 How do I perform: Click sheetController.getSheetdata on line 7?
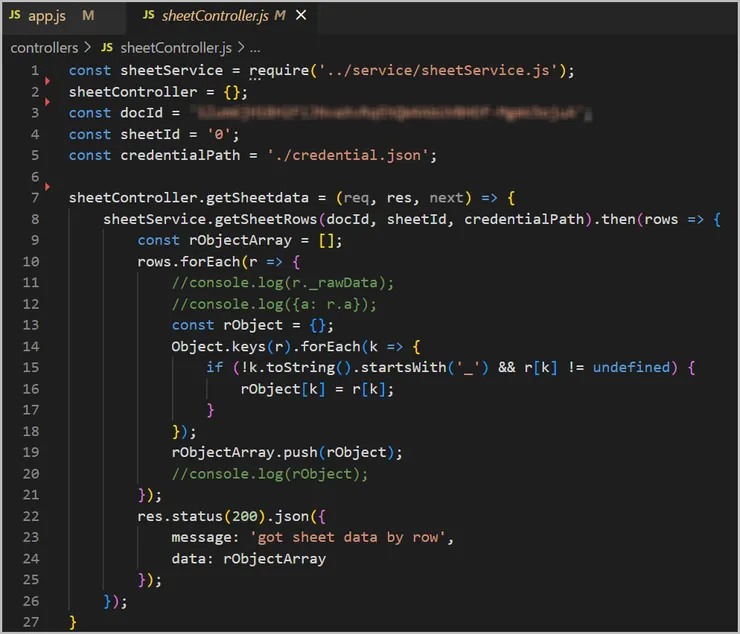[x=189, y=198]
